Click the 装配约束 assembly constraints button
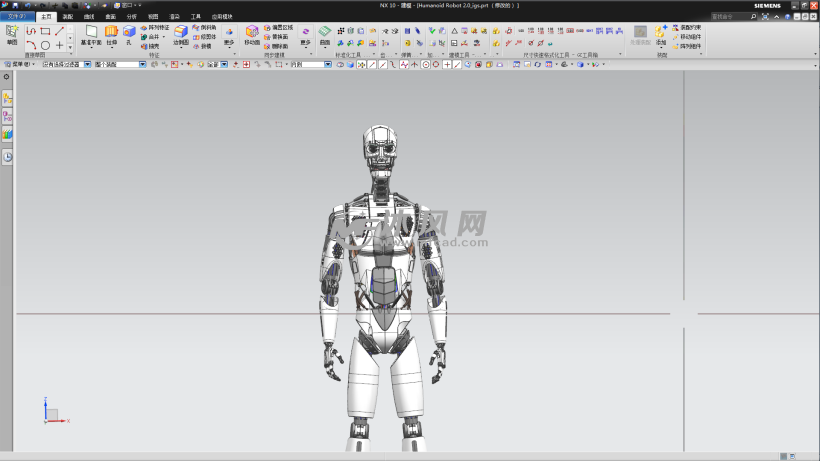 tap(687, 28)
